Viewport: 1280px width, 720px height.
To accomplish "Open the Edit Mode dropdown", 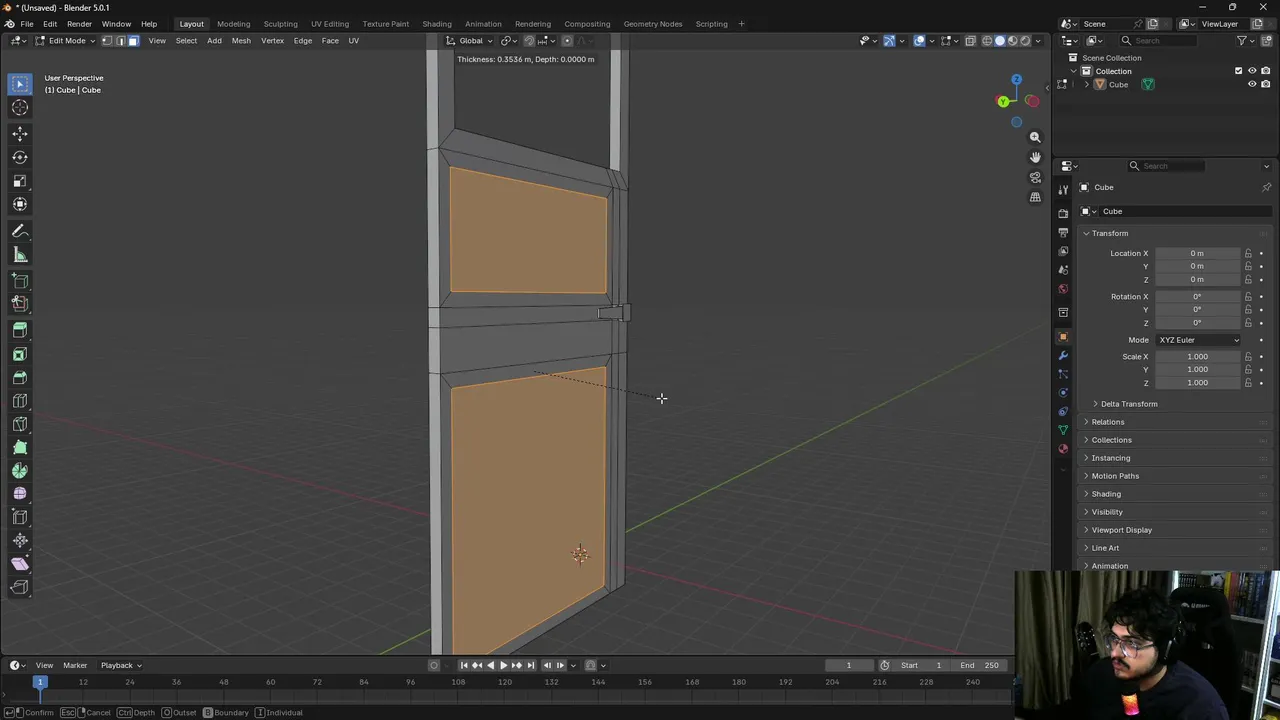I will tap(65, 41).
